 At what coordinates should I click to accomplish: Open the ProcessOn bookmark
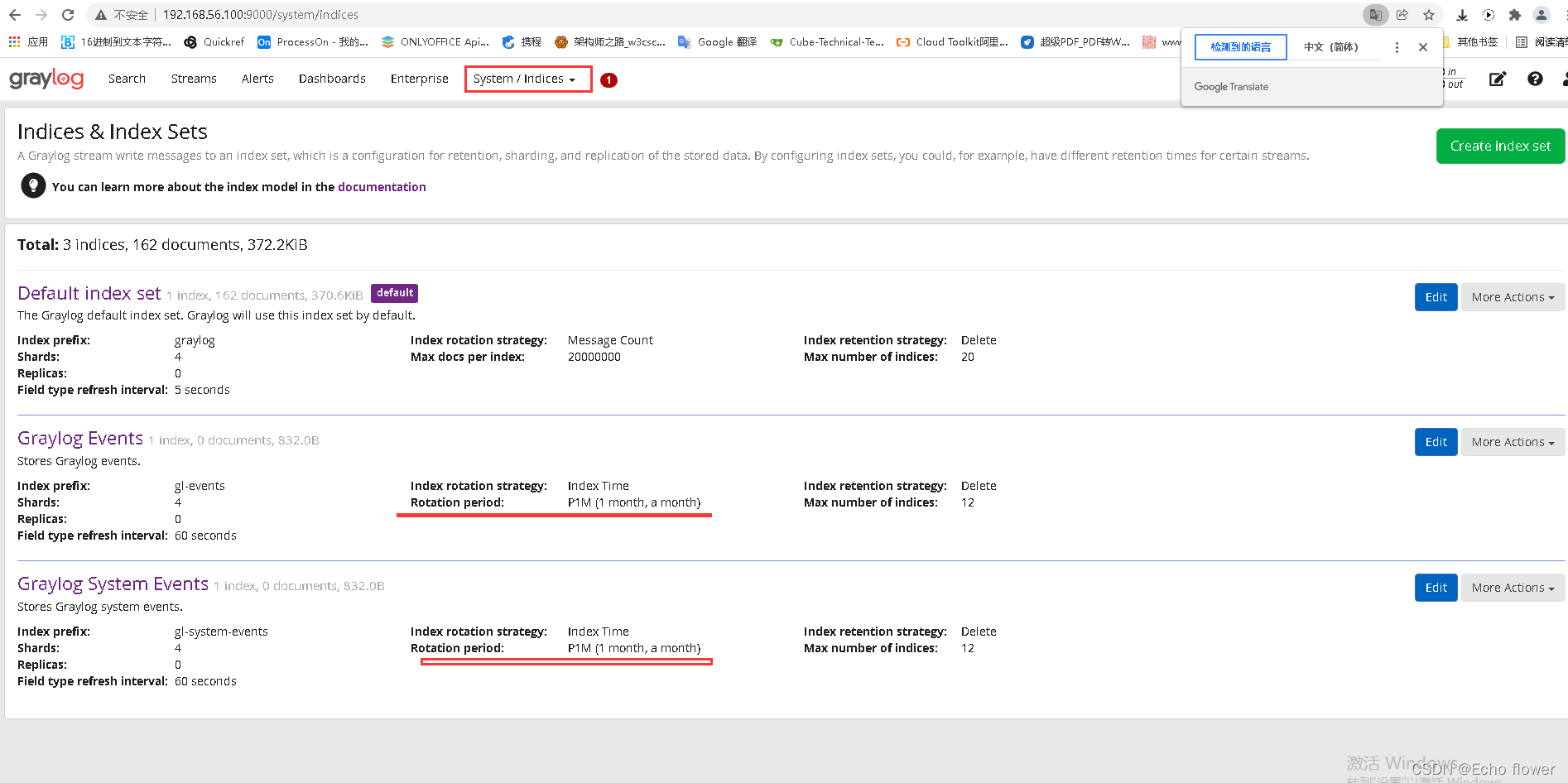click(x=313, y=41)
